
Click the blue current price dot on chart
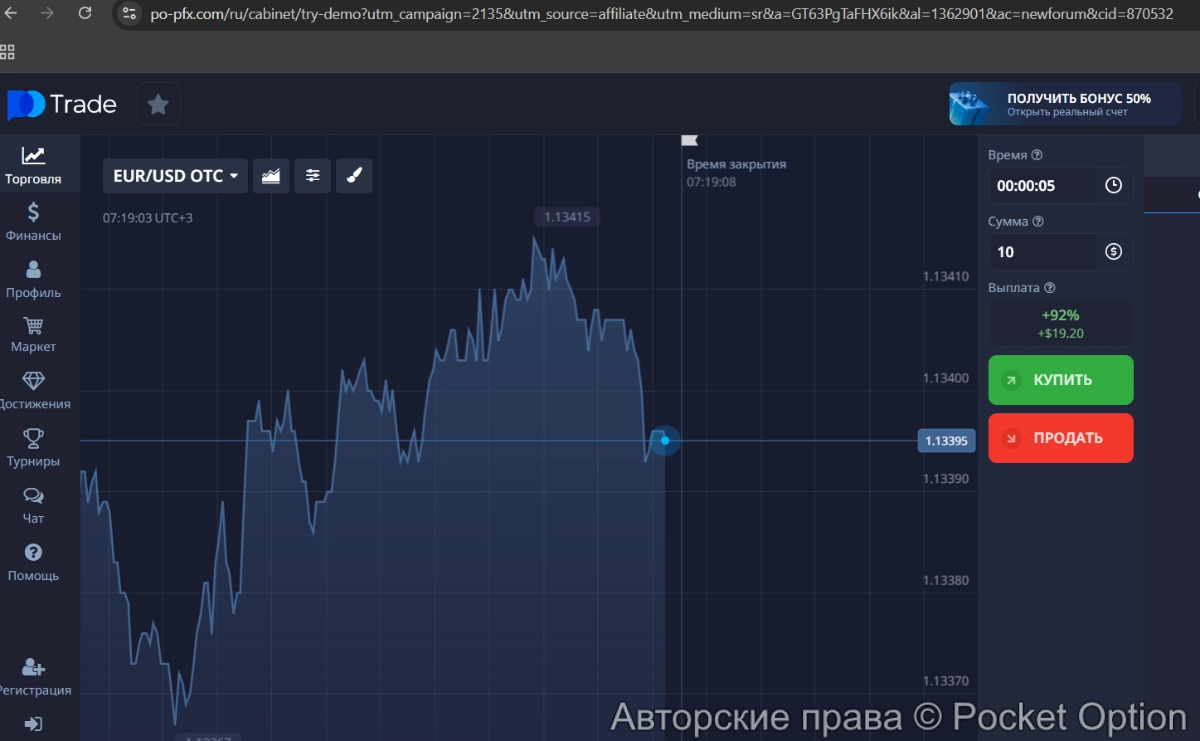click(665, 440)
